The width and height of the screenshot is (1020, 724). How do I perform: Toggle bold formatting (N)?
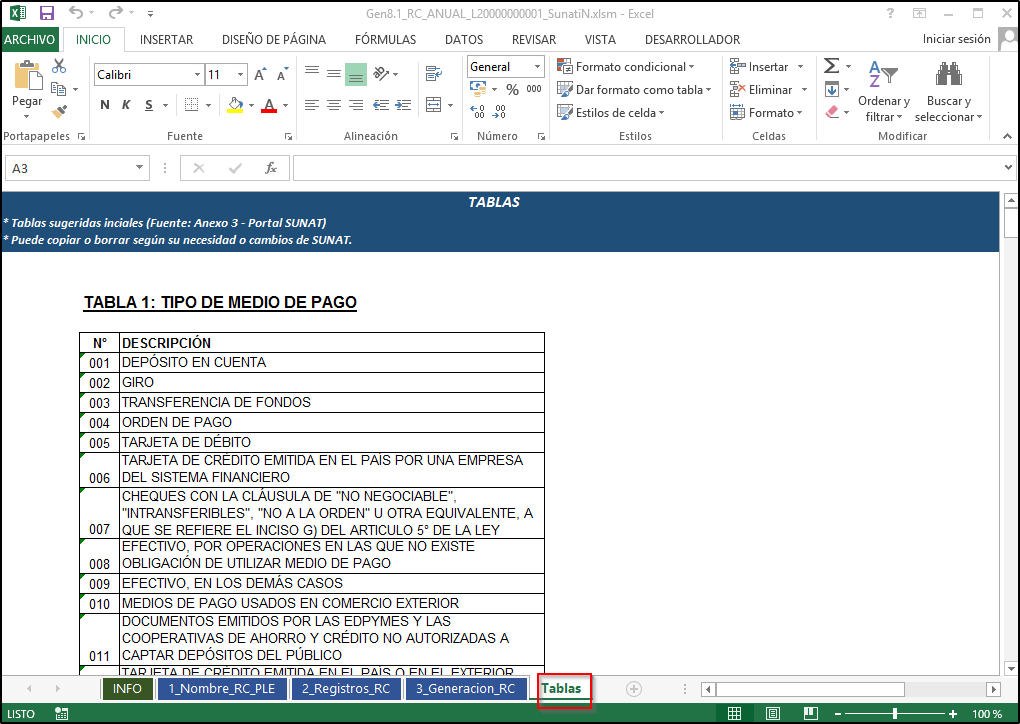point(105,105)
